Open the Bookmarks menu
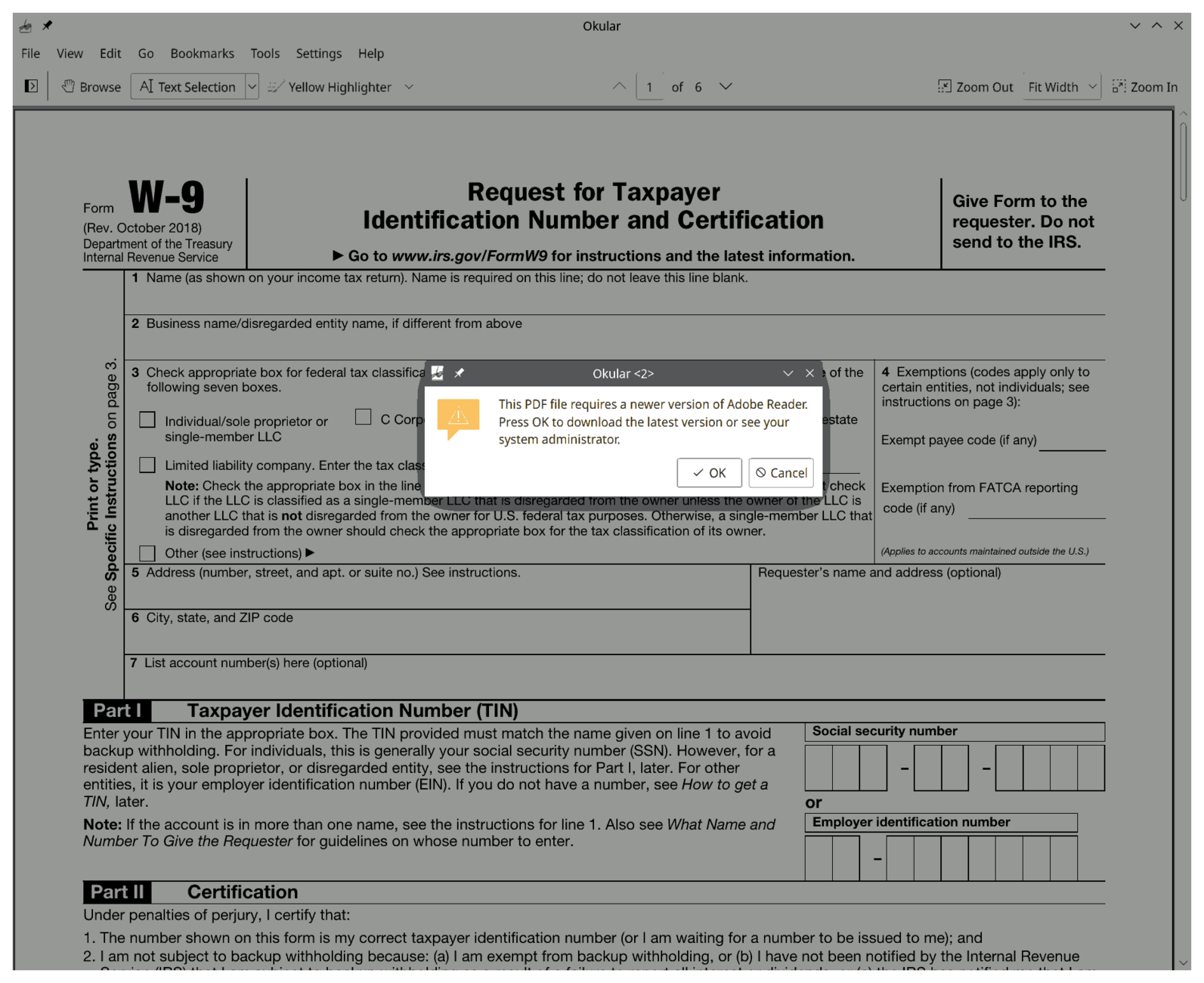Screen dimensions: 1204x983 coord(202,53)
